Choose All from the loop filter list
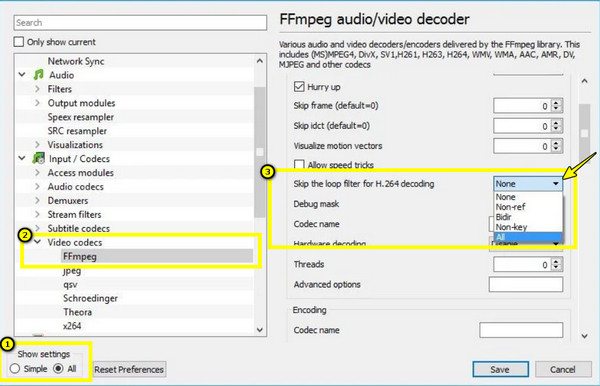Image resolution: width=600 pixels, height=386 pixels. click(528, 237)
